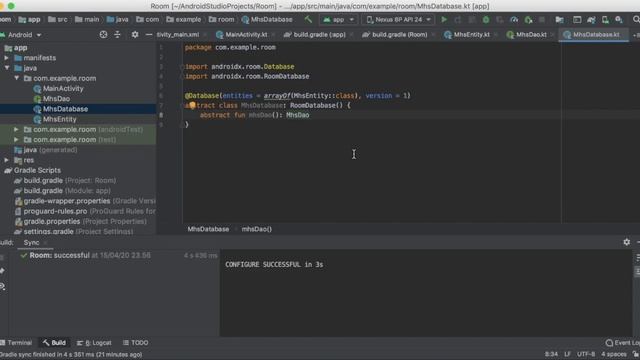
Task: Expand the res folder
Action: pos(7,160)
